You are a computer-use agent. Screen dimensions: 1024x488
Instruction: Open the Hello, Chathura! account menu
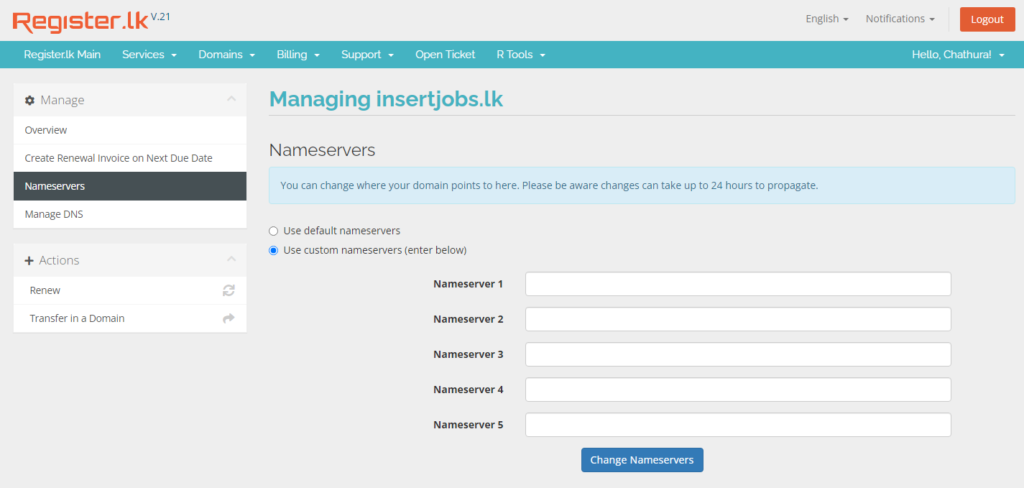coord(958,55)
